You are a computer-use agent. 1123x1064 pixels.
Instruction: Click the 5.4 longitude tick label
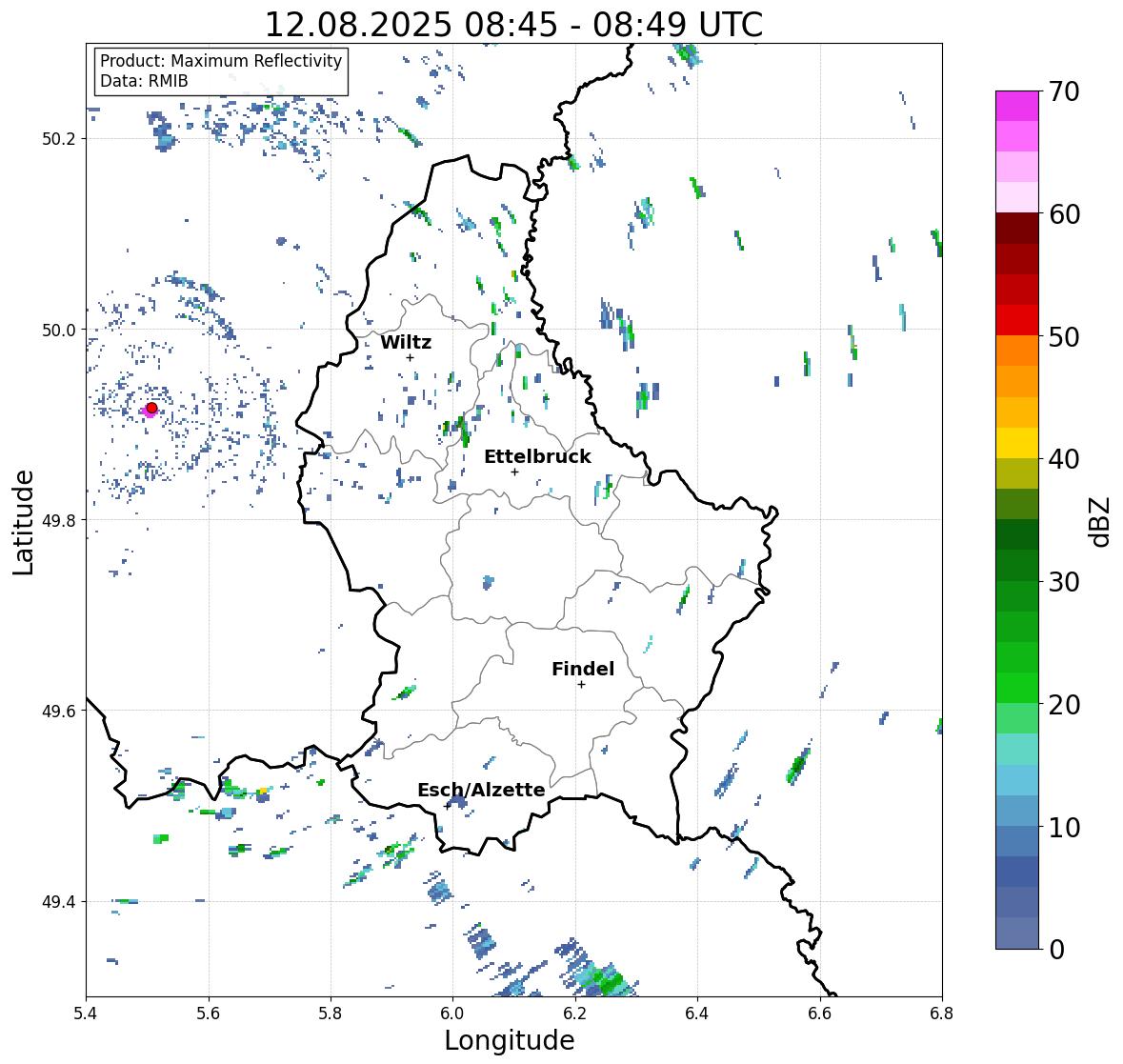point(86,1013)
